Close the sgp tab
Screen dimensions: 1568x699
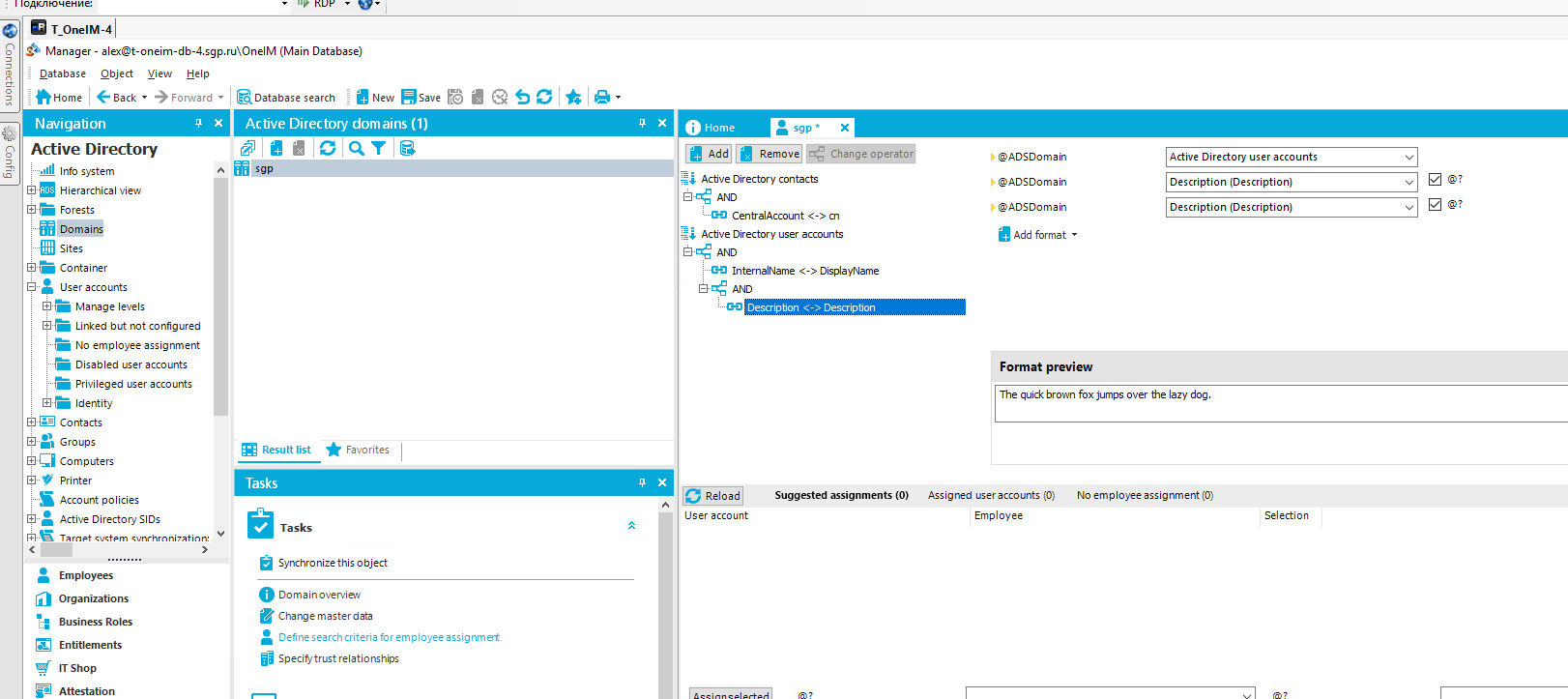[844, 128]
